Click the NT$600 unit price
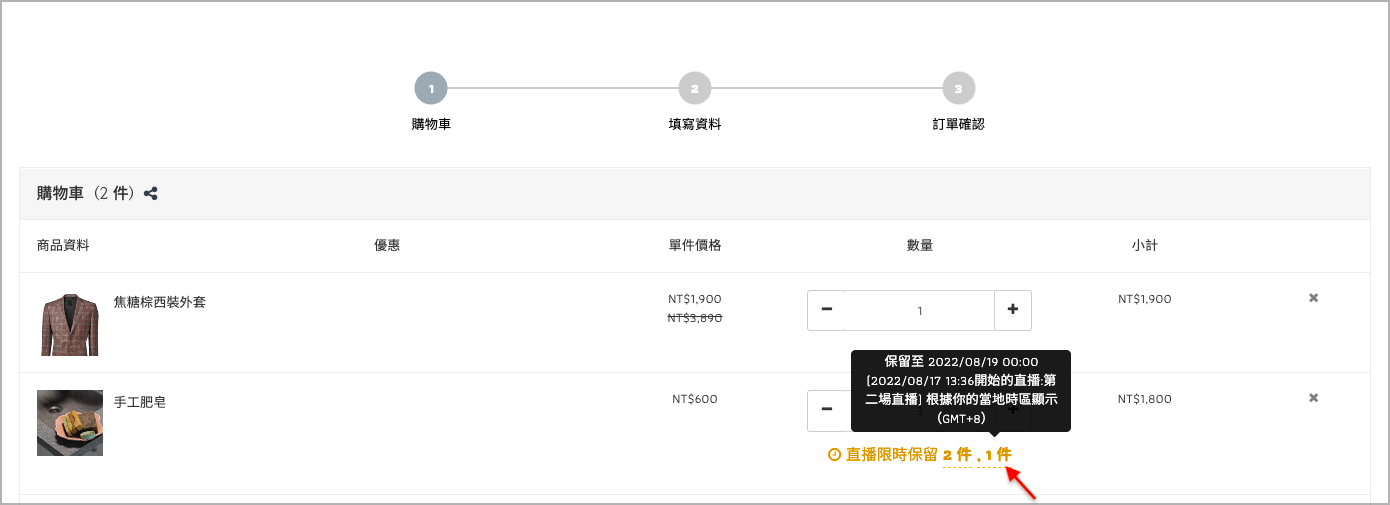The width and height of the screenshot is (1390, 505). 695,399
